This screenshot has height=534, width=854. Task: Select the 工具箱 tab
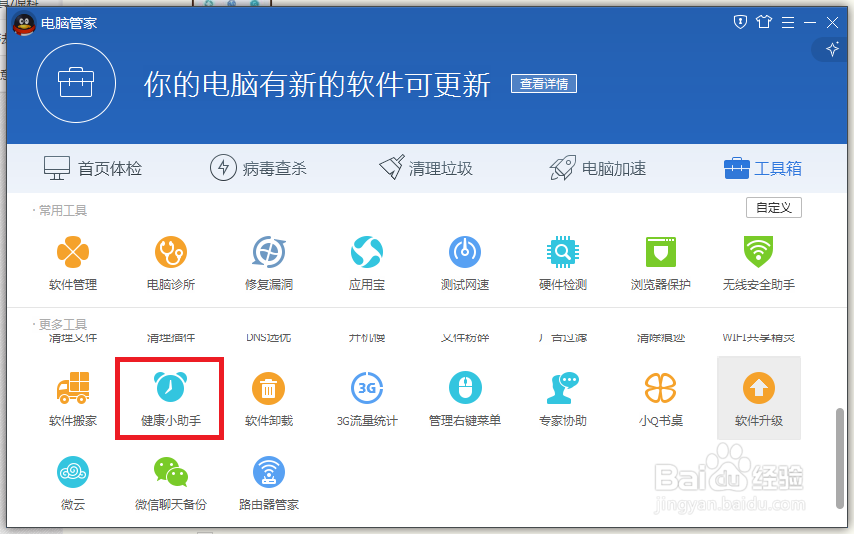pos(762,168)
